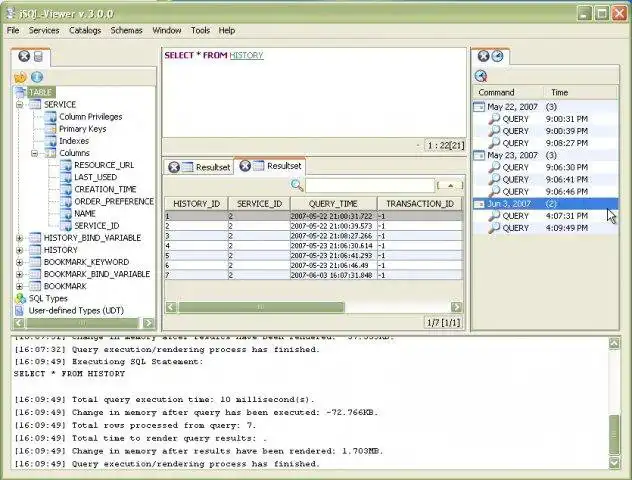Close the first Resultset tab
Screen dimensions: 632x480
point(174,167)
